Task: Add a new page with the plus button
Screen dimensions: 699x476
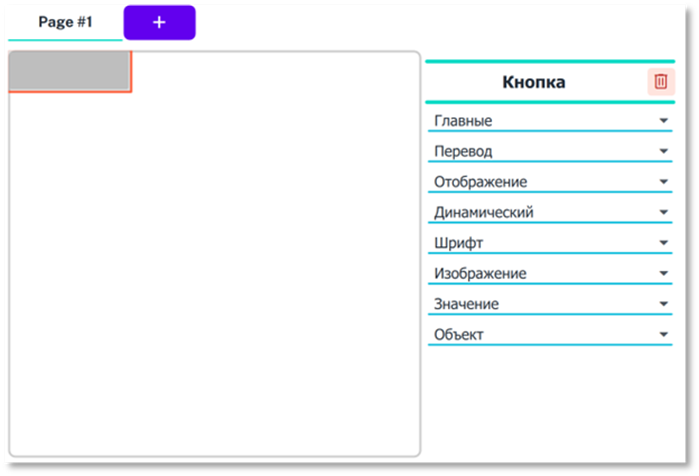Action: (159, 22)
